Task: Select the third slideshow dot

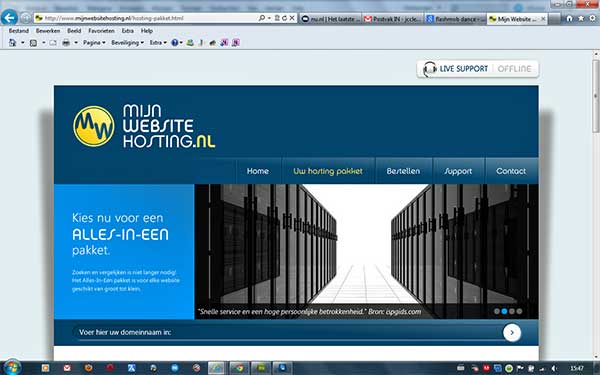Action: tap(512, 311)
